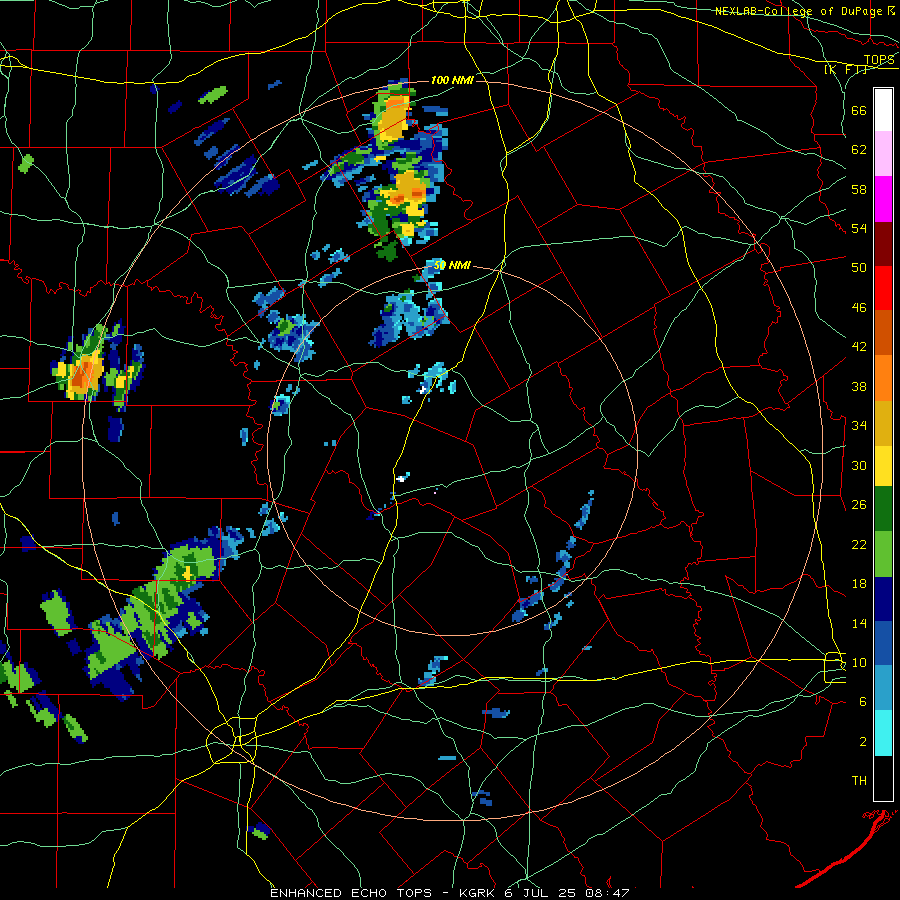The image size is (900, 900).
Task: Select the cyan legend swatch
Action: [x=883, y=732]
